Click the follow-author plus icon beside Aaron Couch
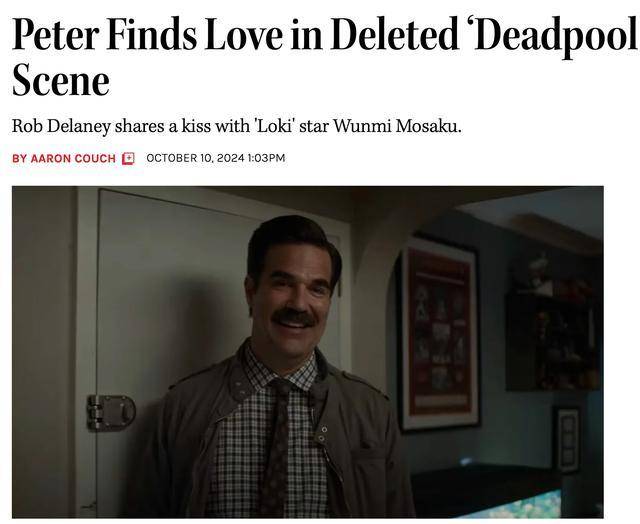 point(128,158)
